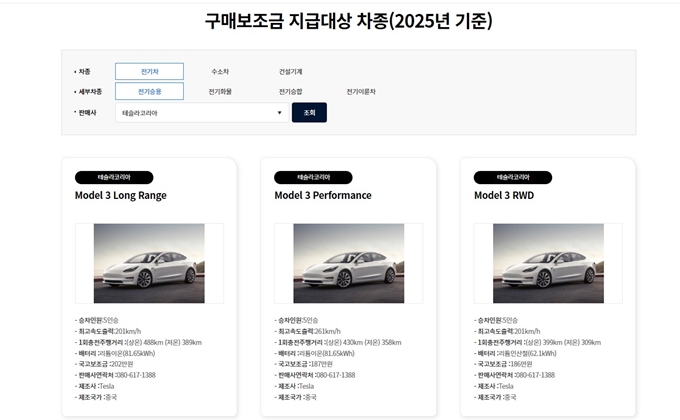
Task: Click 제조국가 중국 line on RWD card
Action: click(495, 397)
